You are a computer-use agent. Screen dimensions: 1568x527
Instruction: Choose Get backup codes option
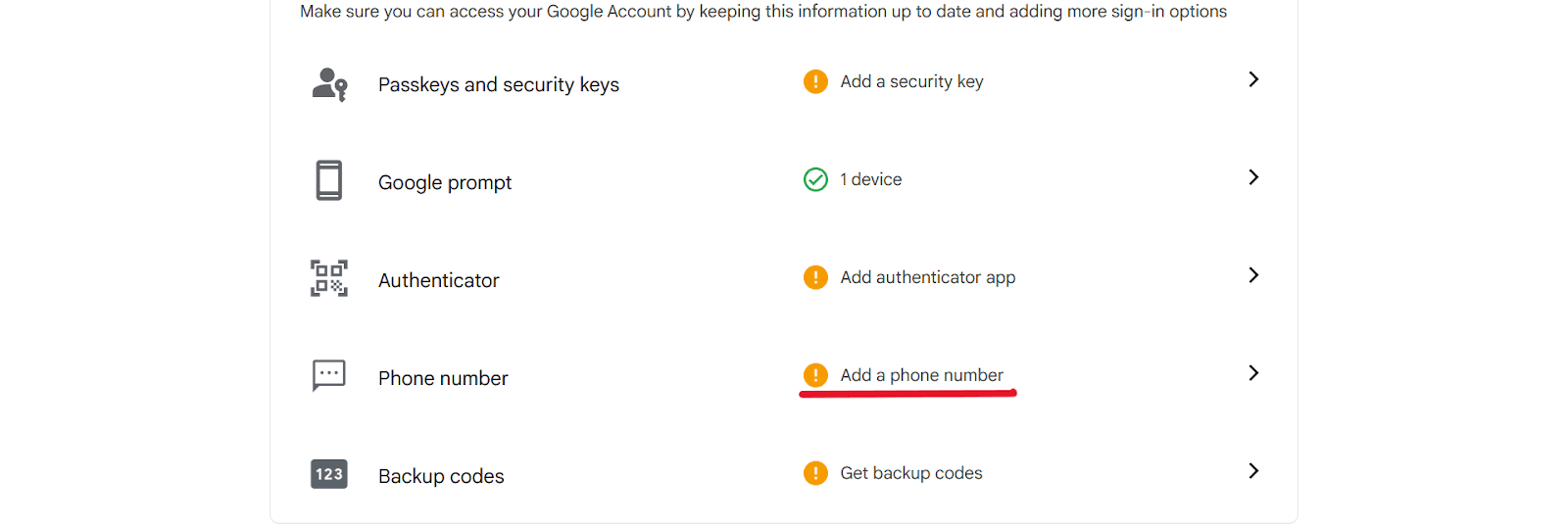(x=911, y=473)
